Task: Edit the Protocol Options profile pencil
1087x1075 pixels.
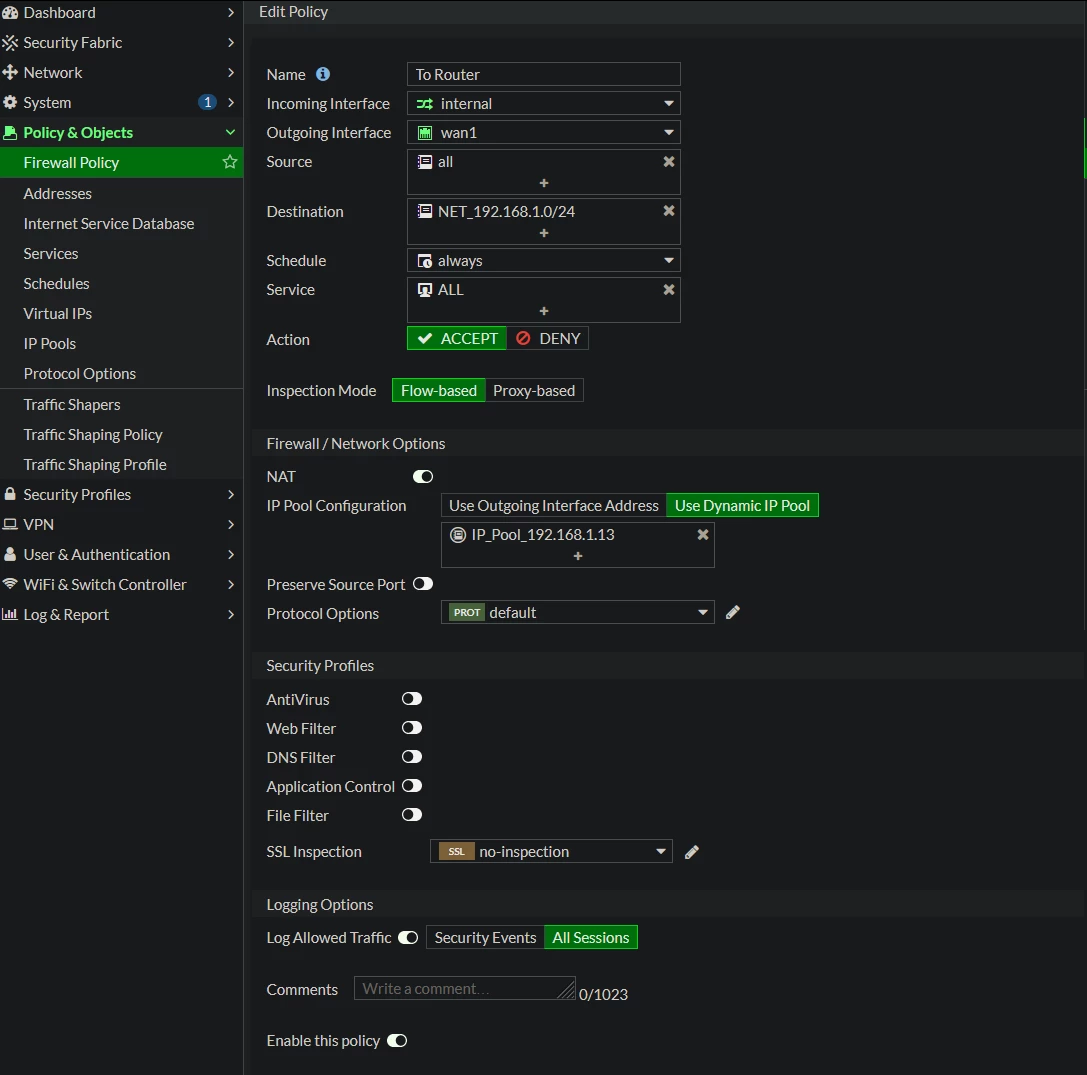Action: click(733, 612)
